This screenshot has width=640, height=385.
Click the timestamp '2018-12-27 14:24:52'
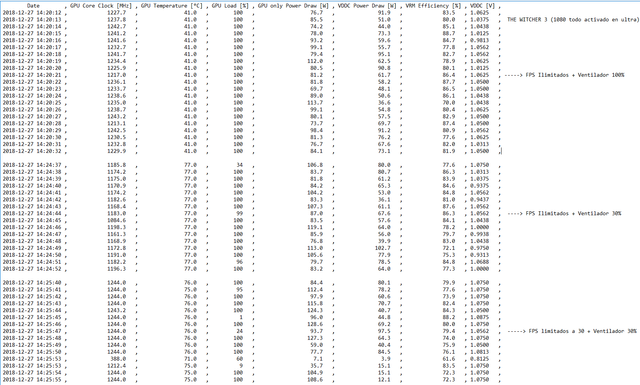pos(32,269)
